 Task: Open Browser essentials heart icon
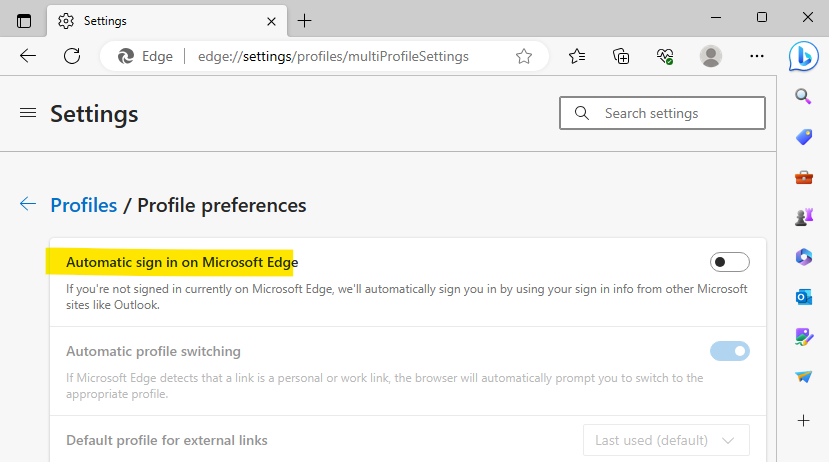[665, 56]
